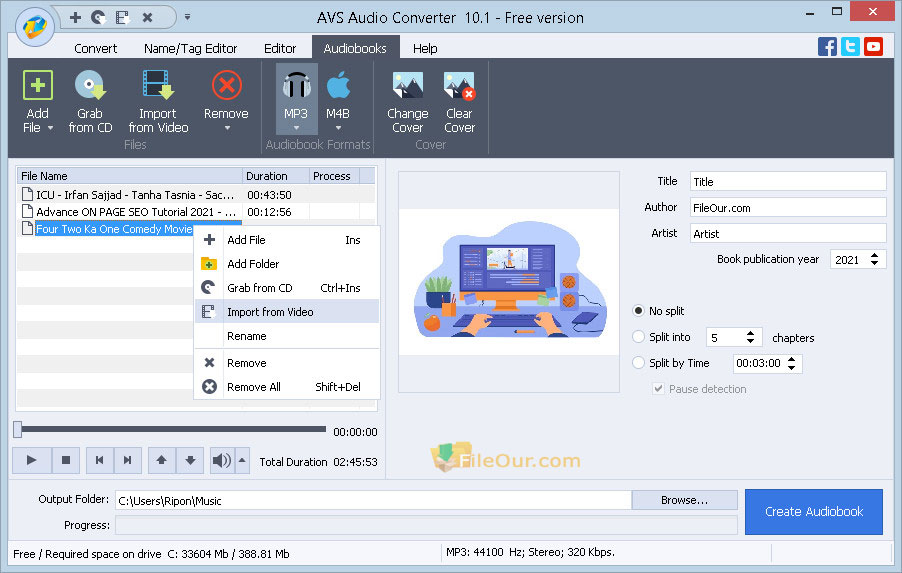
Task: Click the AVS application logo button
Action: [35, 26]
